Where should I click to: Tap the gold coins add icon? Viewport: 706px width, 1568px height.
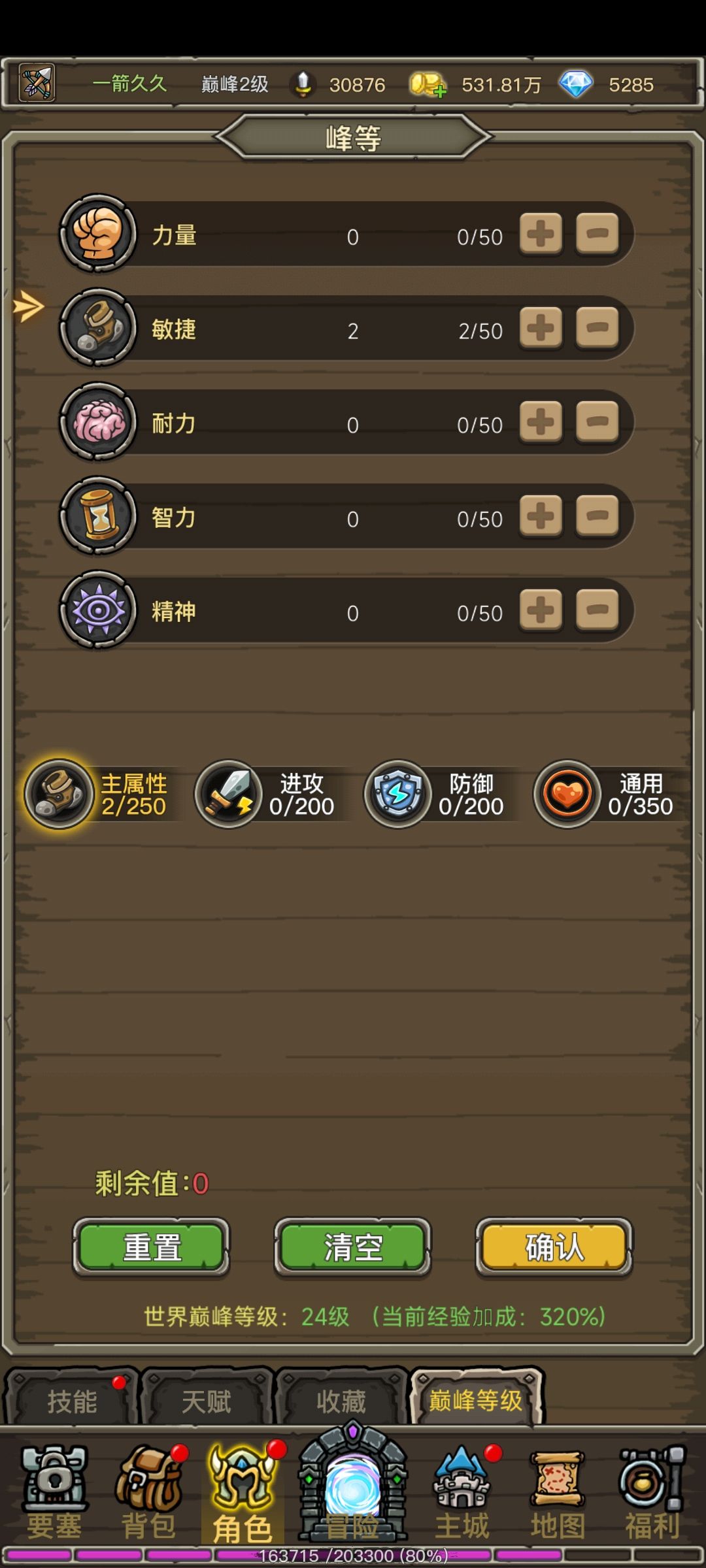tap(428, 84)
